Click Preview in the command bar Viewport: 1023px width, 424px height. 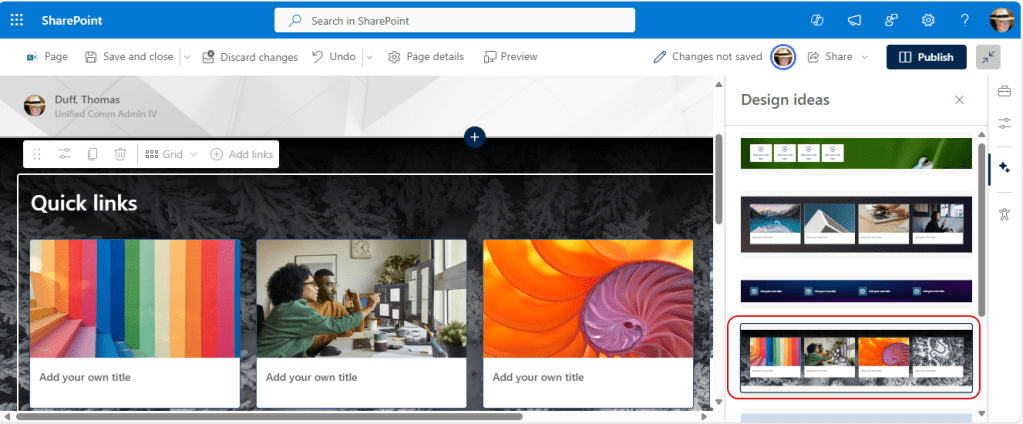(510, 57)
